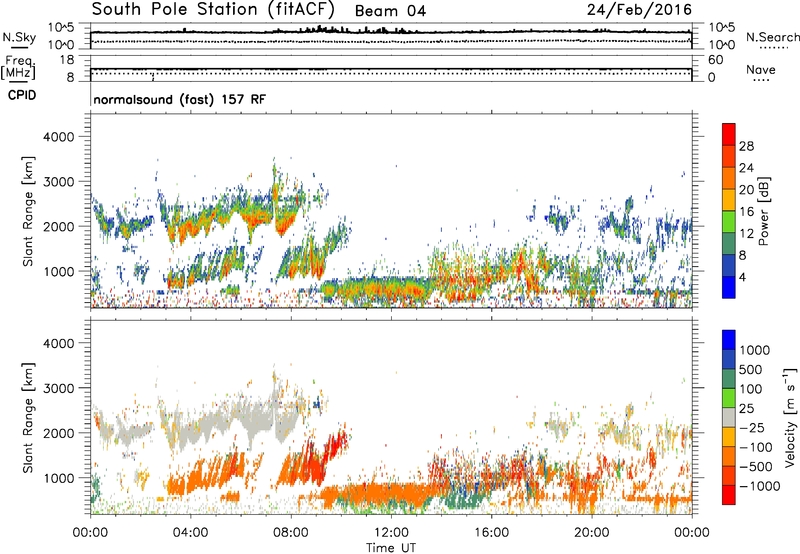Screen dimensions: 800x554
Task: Click the dotted line sample under 'N.Search'
Action: click(x=774, y=48)
